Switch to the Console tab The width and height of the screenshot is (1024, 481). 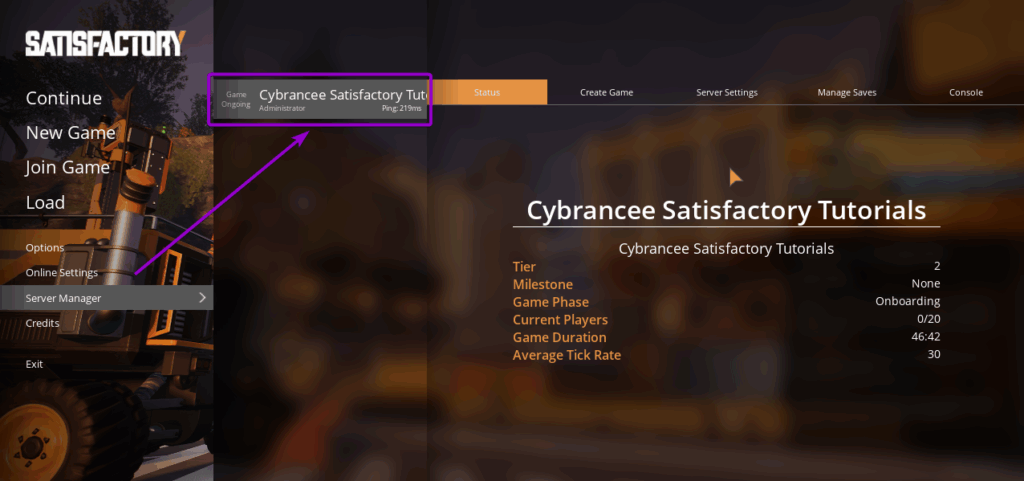pyautogui.click(x=965, y=93)
